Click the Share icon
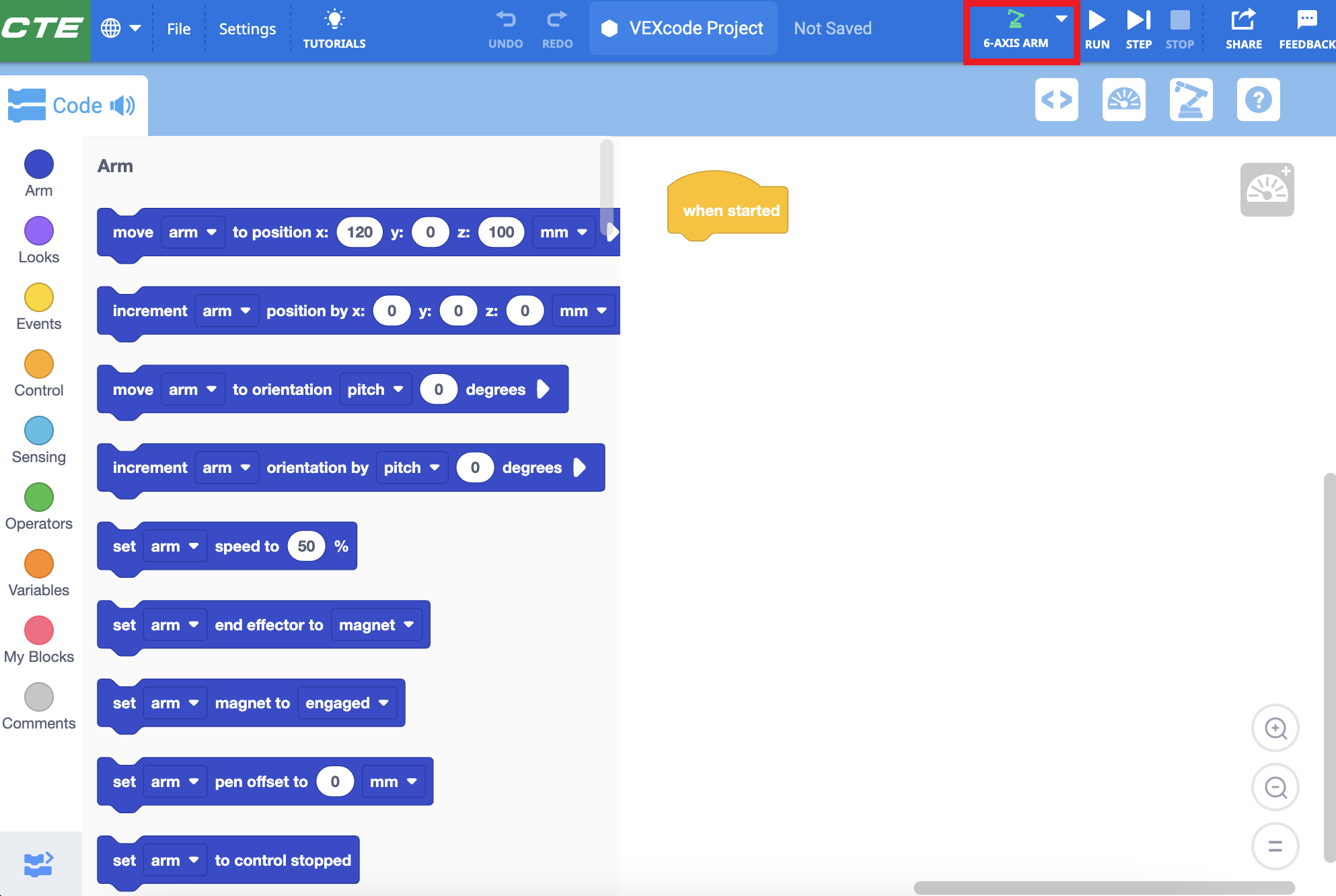This screenshot has width=1336, height=896. coord(1244,21)
